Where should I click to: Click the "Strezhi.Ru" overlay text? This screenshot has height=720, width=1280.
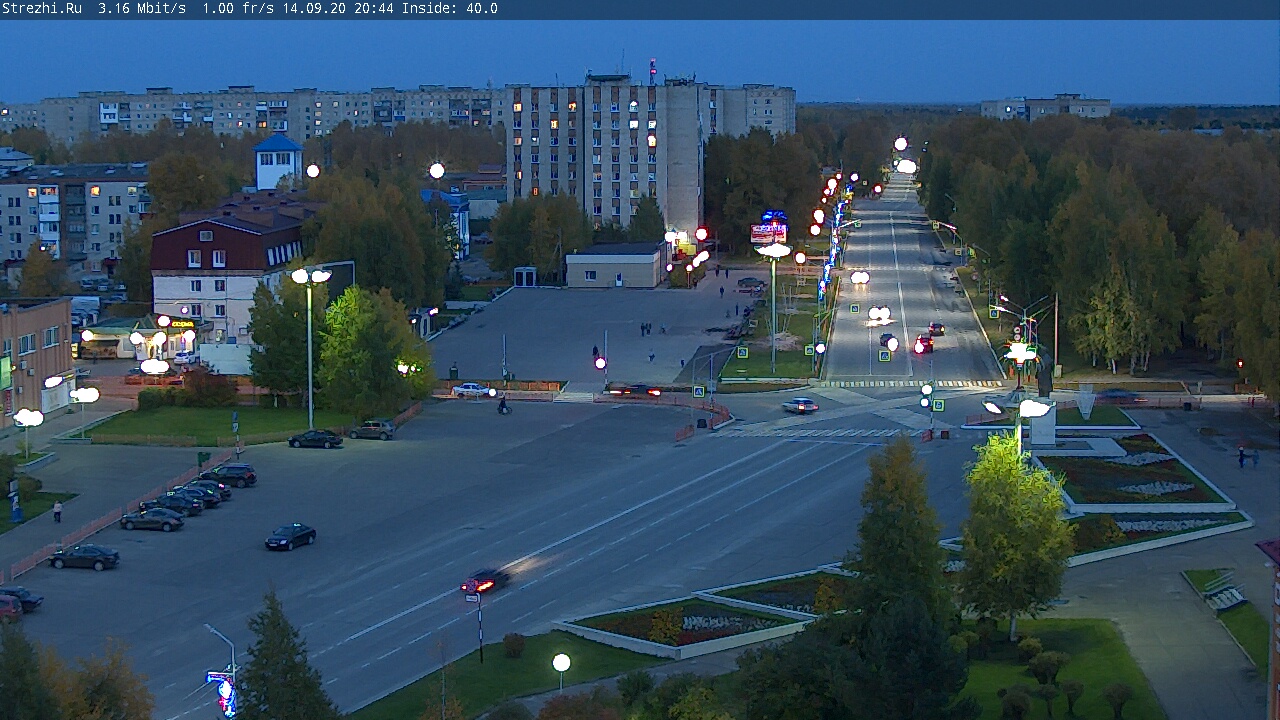coord(42,9)
